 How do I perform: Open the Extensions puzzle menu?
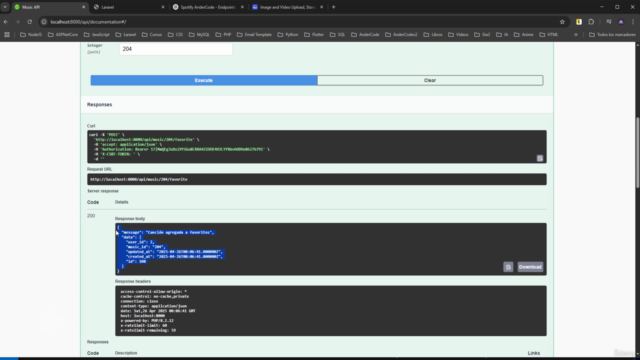[591, 22]
